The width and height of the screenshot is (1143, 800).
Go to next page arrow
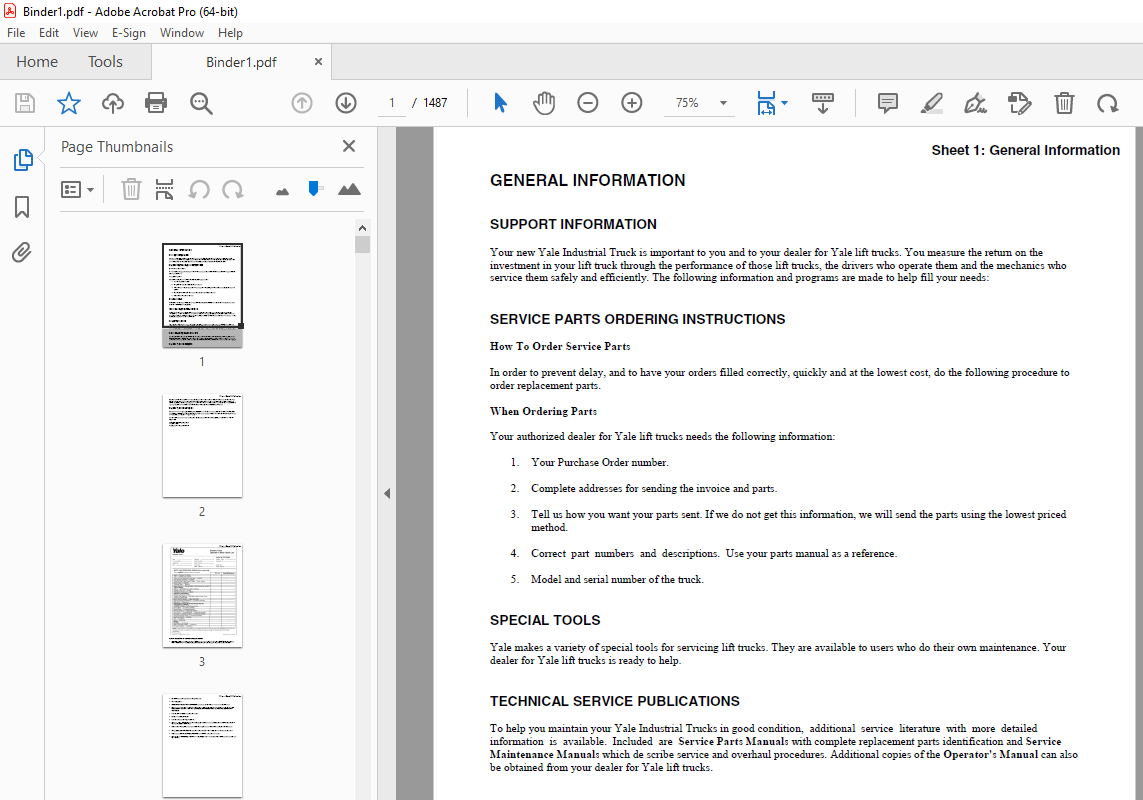(346, 103)
